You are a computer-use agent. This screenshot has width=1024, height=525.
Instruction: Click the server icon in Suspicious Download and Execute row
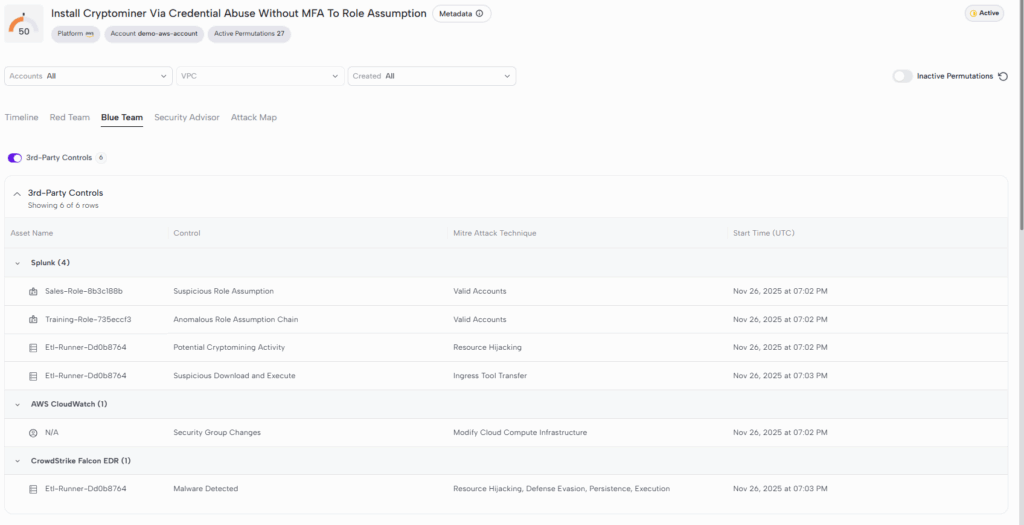[x=33, y=375]
